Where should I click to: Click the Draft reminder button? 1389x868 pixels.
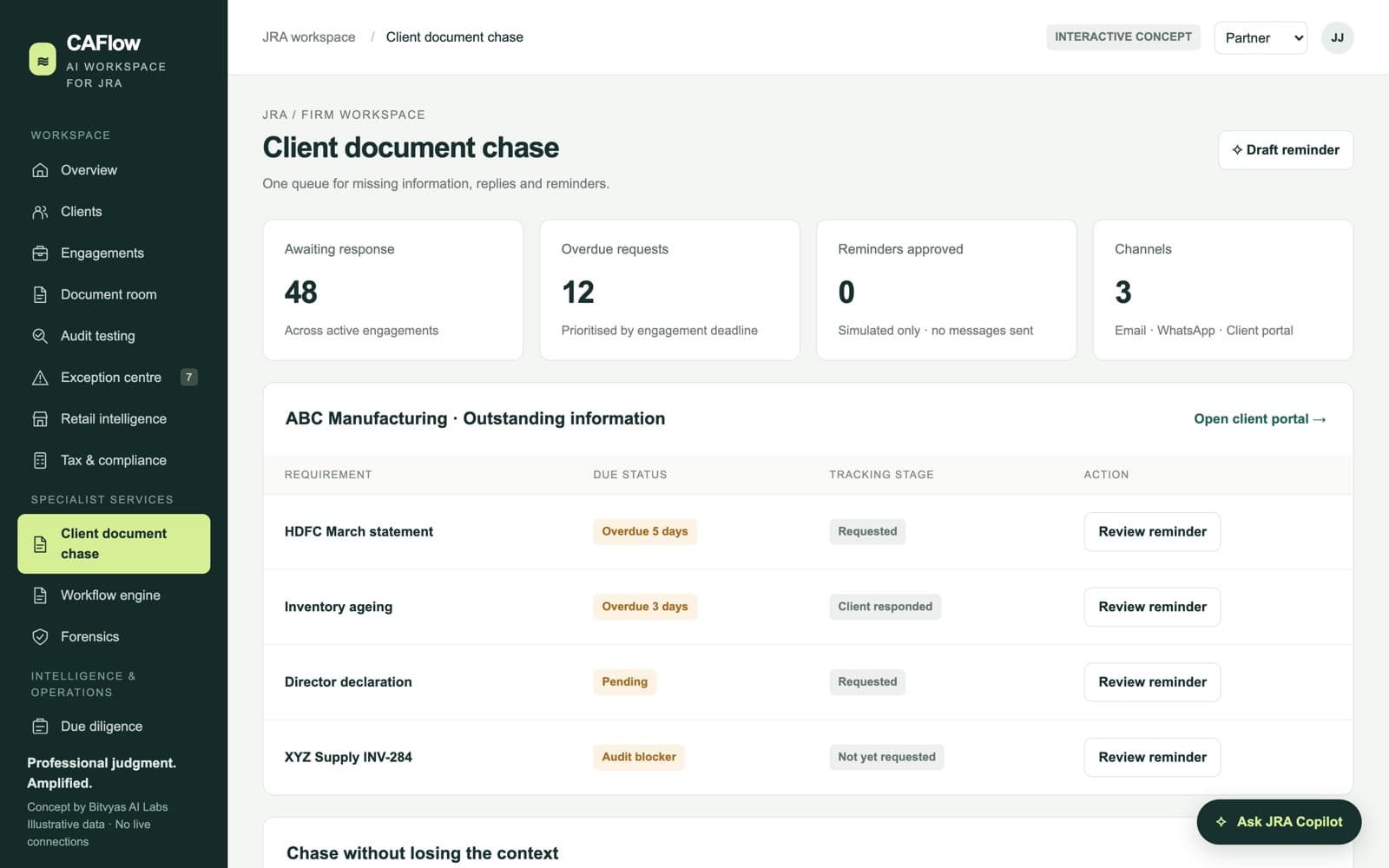tap(1286, 150)
